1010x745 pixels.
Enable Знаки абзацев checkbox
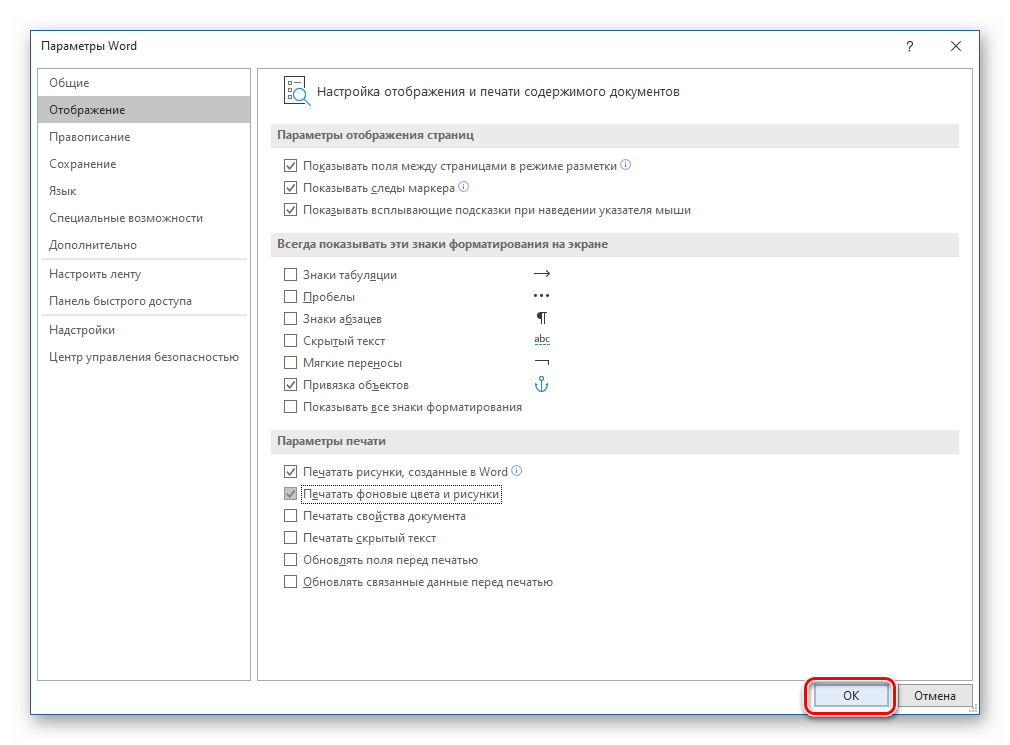[291, 319]
